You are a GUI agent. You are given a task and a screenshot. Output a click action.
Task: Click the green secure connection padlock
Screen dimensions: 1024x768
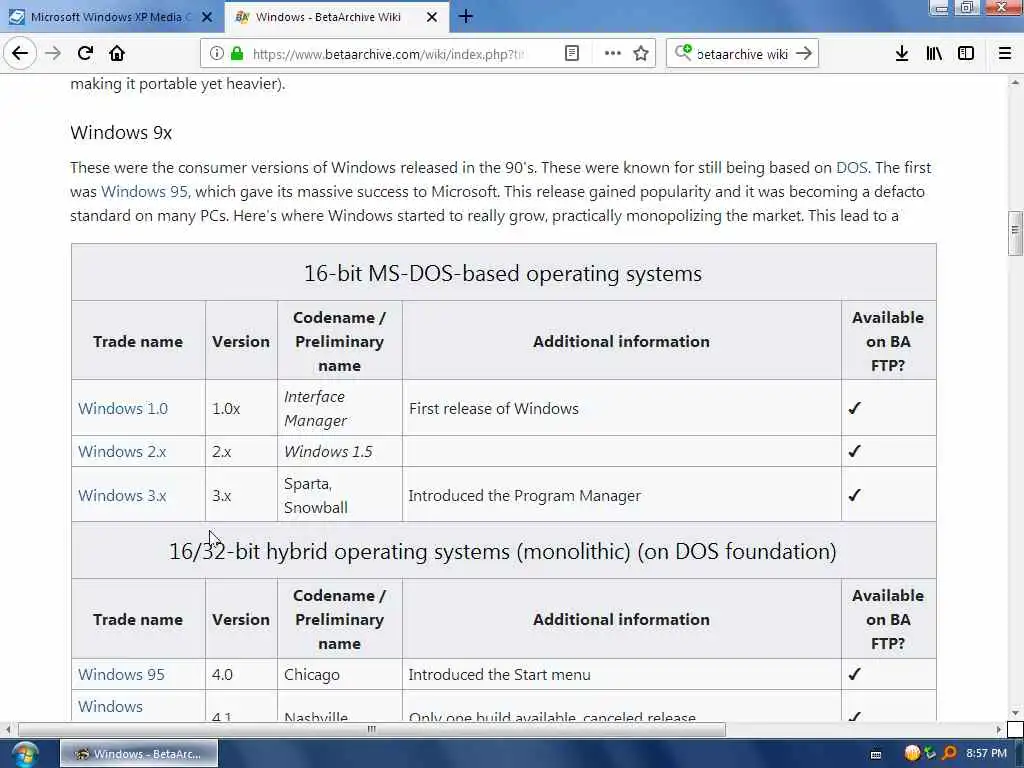click(237, 54)
